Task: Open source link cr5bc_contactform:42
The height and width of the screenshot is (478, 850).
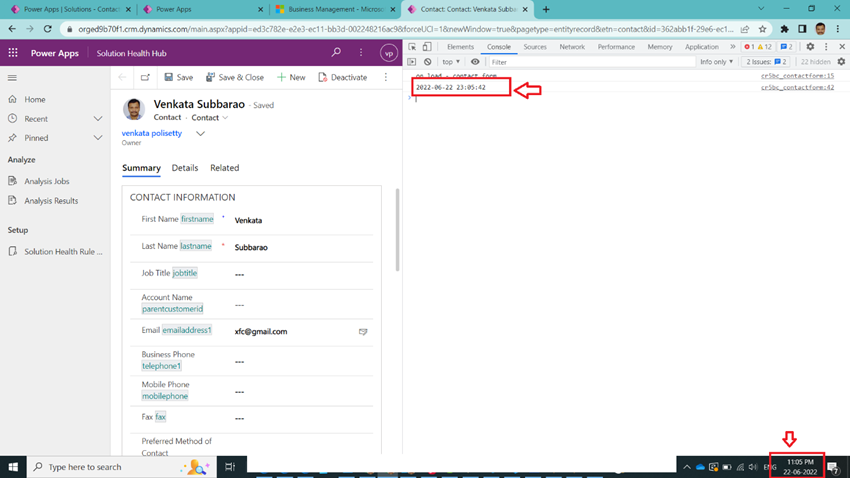Action: point(797,87)
